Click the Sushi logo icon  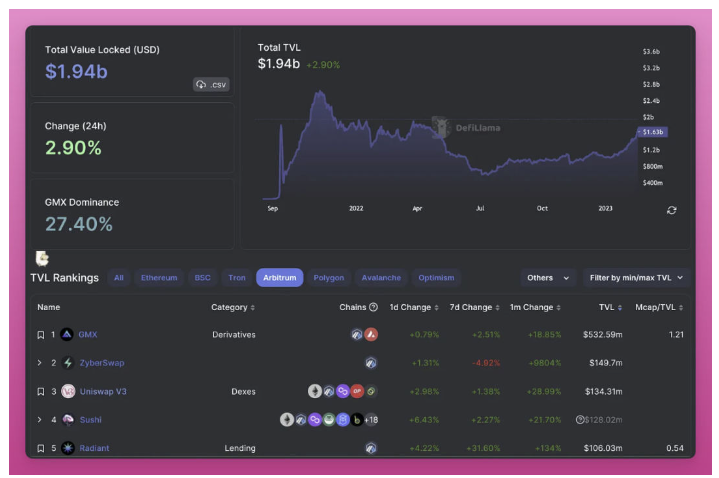click(68, 420)
